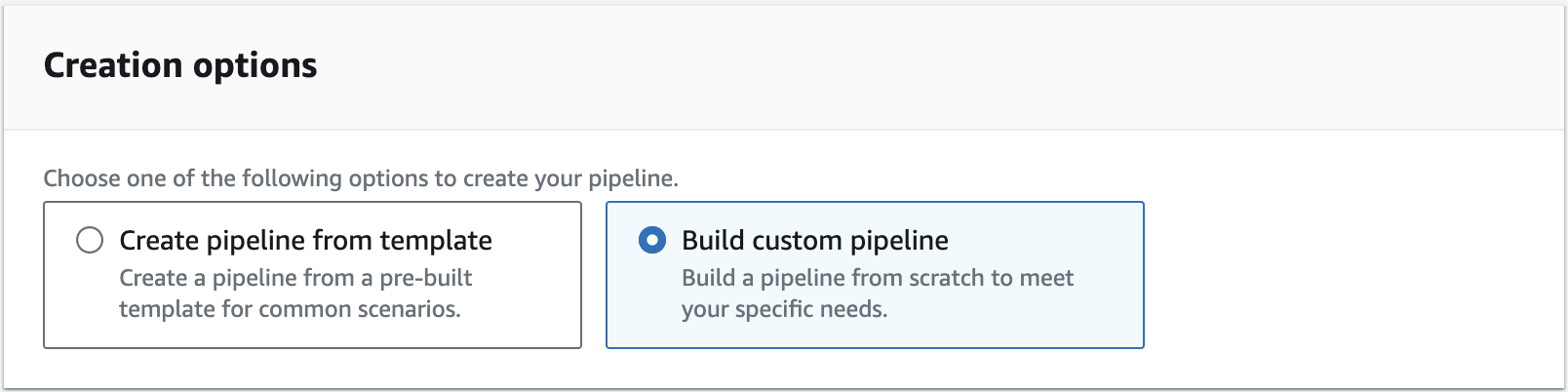Click the 'Create pipeline from template' label

pyautogui.click(x=305, y=240)
